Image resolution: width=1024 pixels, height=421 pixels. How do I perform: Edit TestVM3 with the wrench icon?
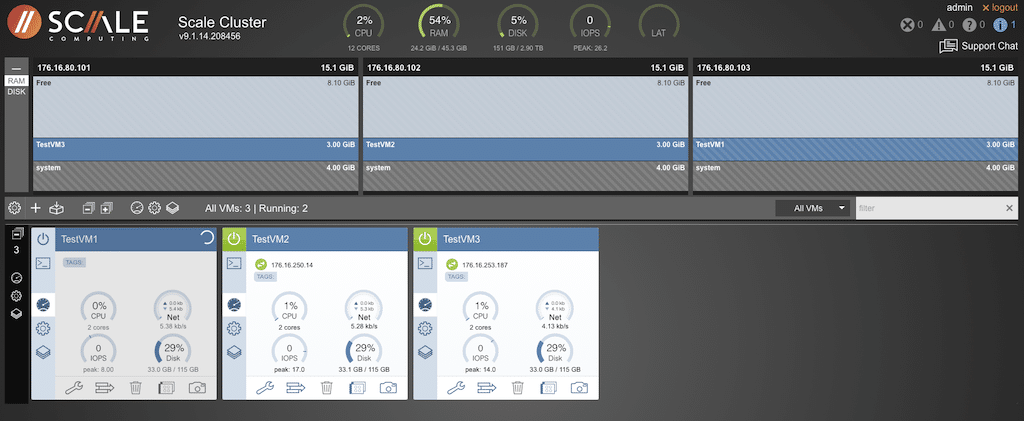[456, 388]
